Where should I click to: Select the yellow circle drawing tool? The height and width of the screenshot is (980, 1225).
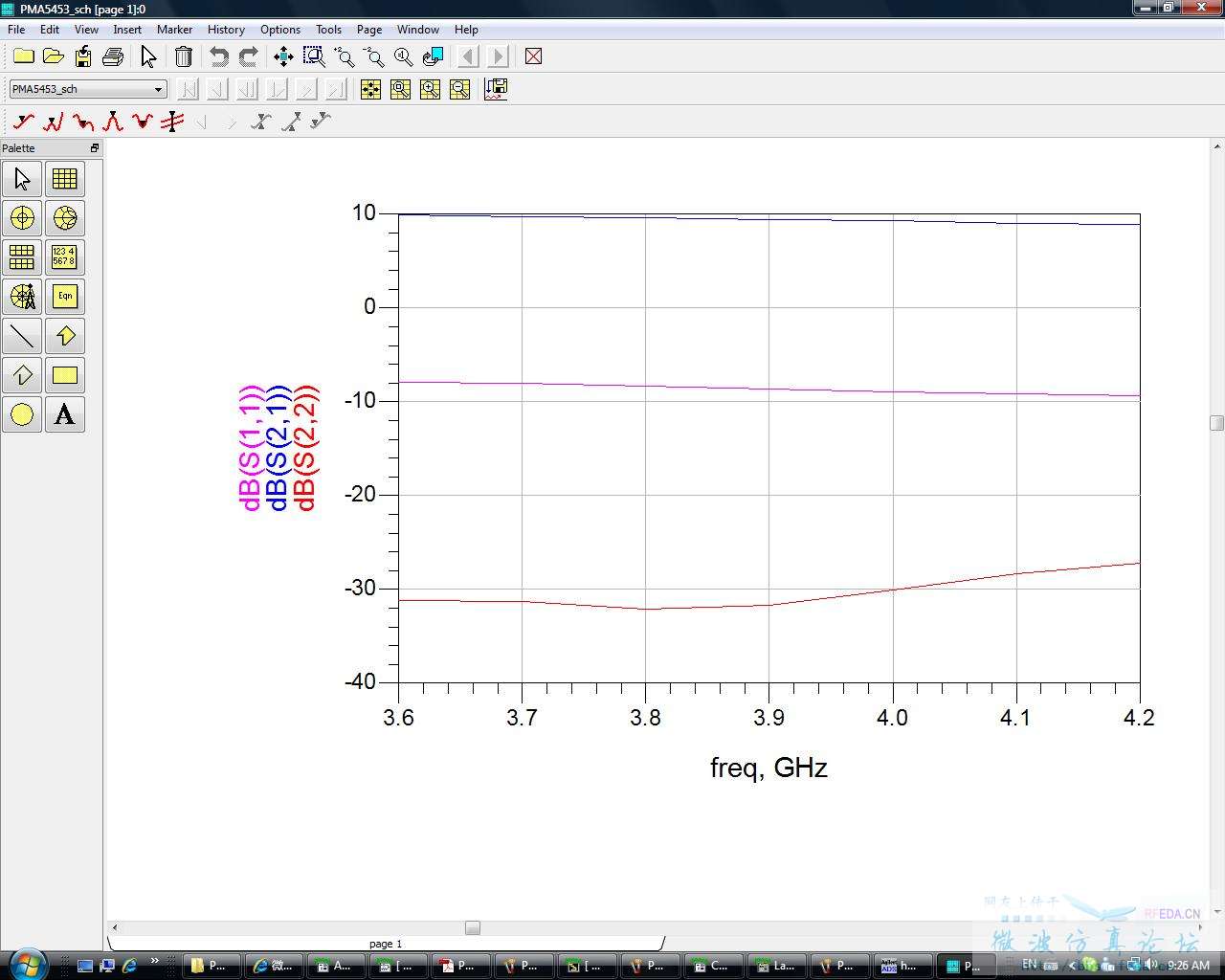pos(22,414)
